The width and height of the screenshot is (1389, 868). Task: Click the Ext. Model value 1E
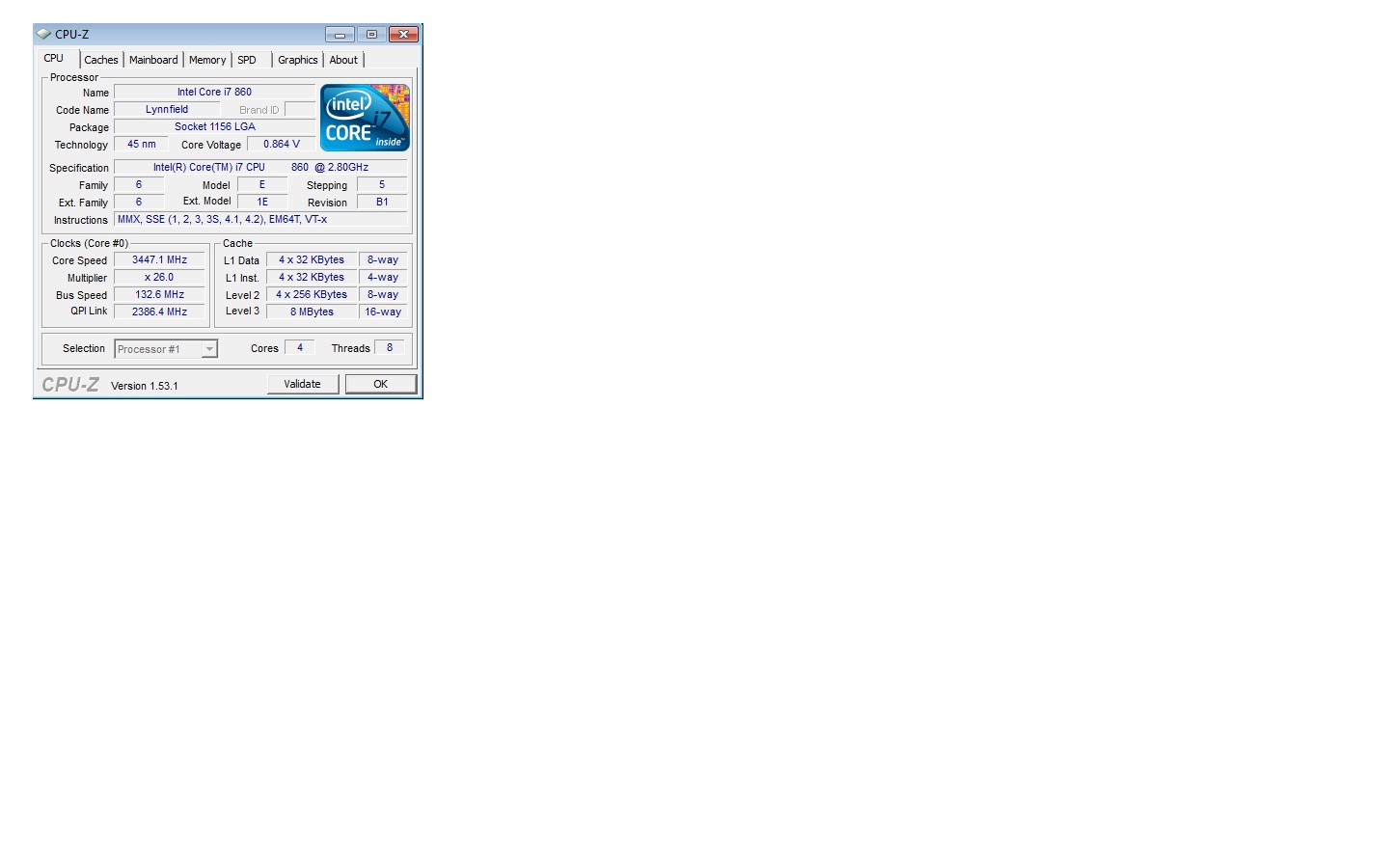click(x=262, y=203)
